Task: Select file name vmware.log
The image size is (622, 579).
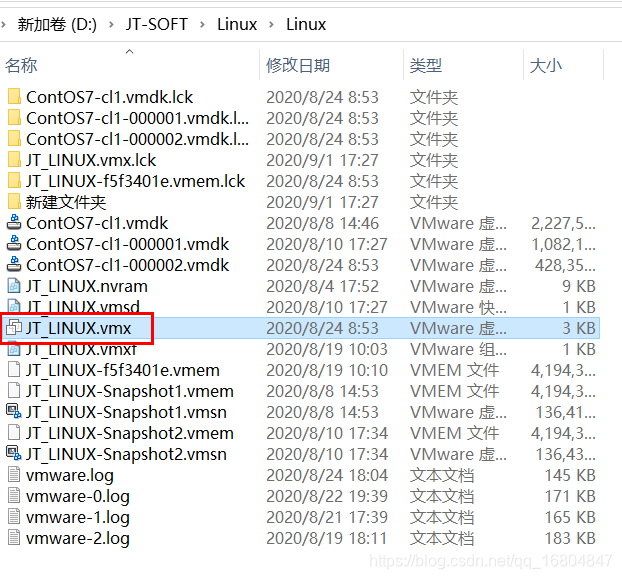Action: [70, 475]
